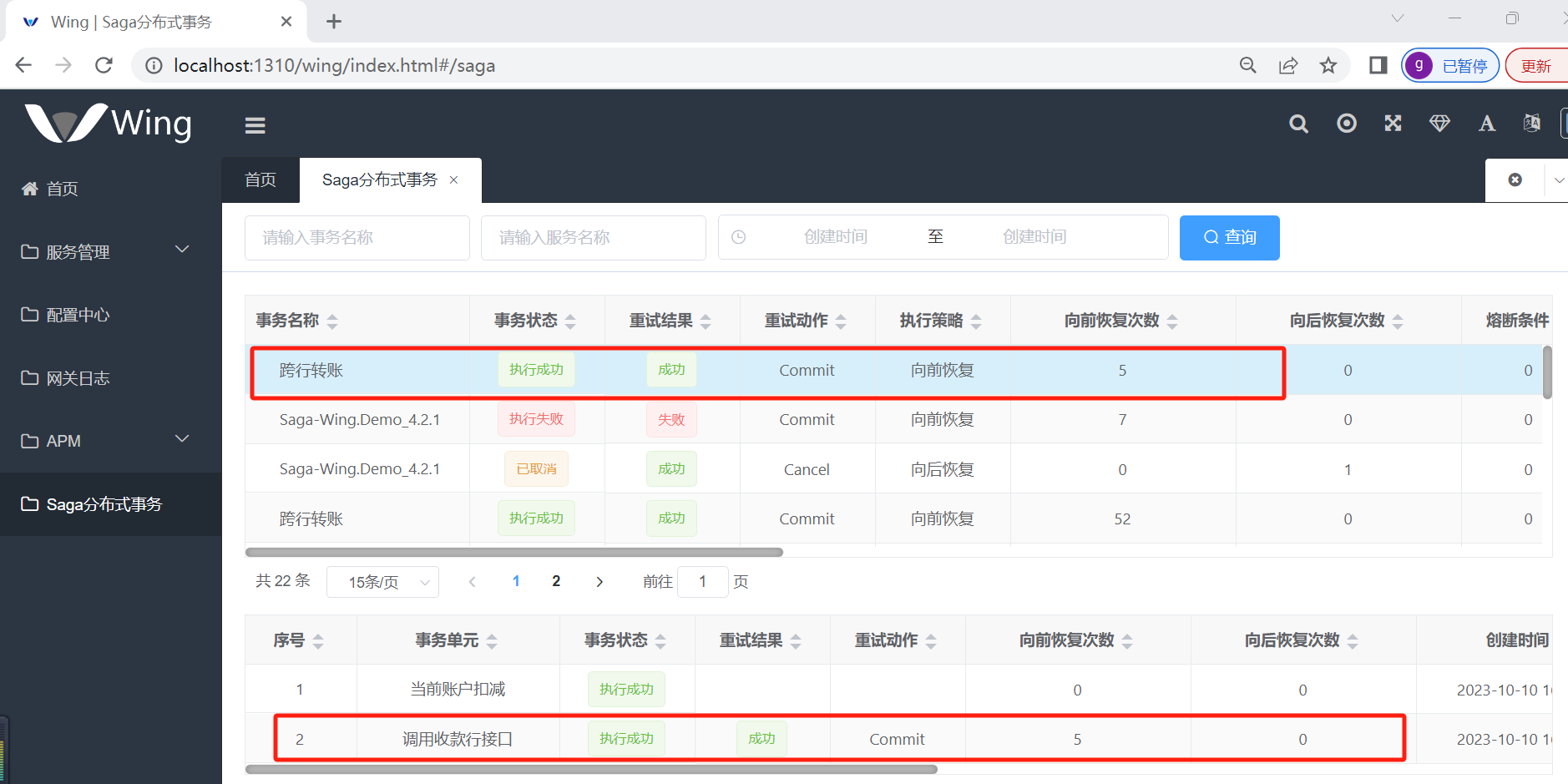The height and width of the screenshot is (784, 1568).
Task: Share this page from the address bar
Action: (x=1287, y=65)
